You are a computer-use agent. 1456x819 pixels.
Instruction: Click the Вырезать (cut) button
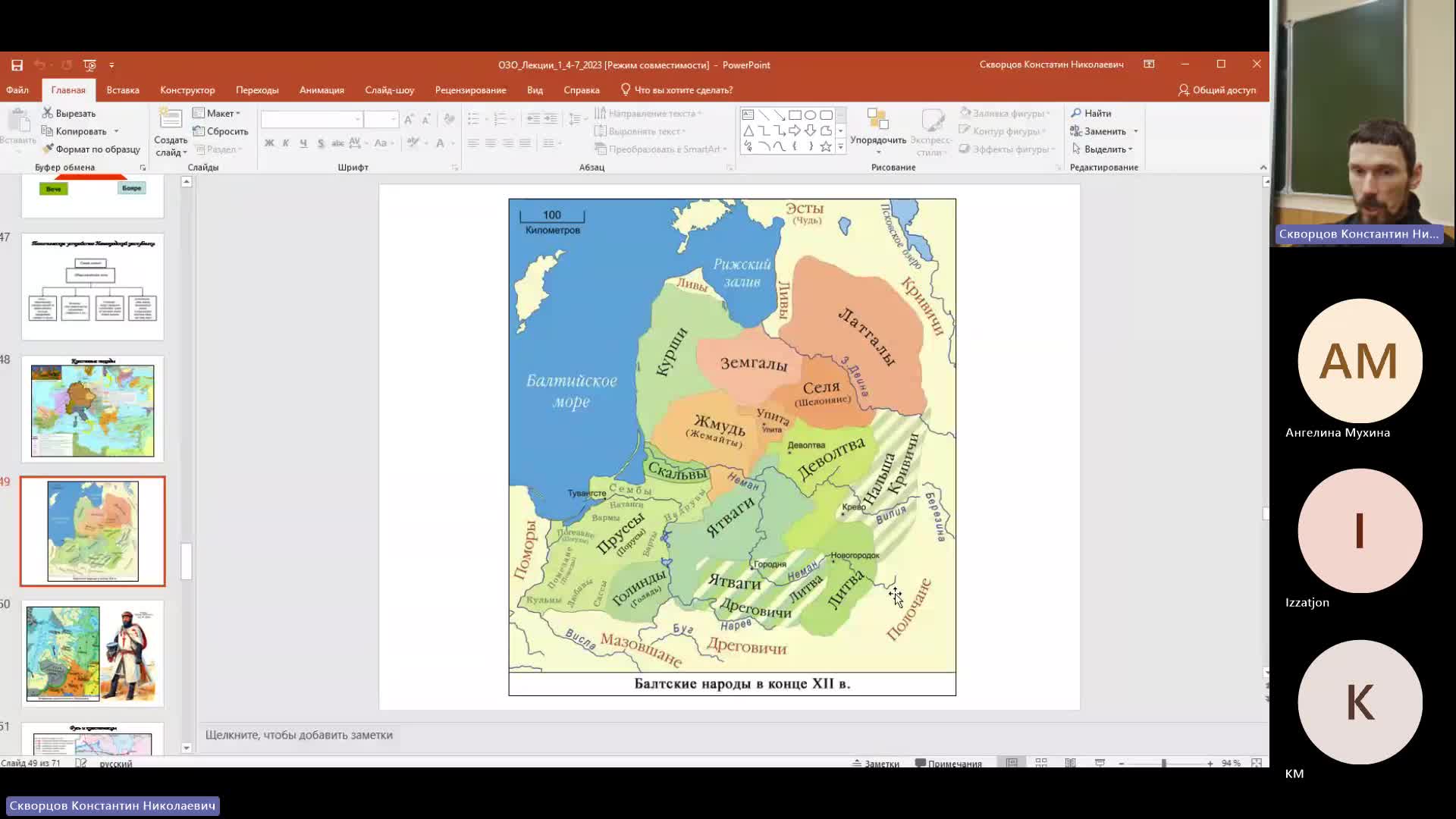69,113
